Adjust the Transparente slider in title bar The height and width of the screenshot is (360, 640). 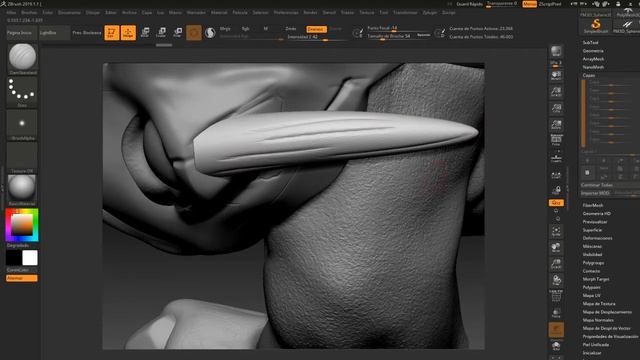click(502, 4)
